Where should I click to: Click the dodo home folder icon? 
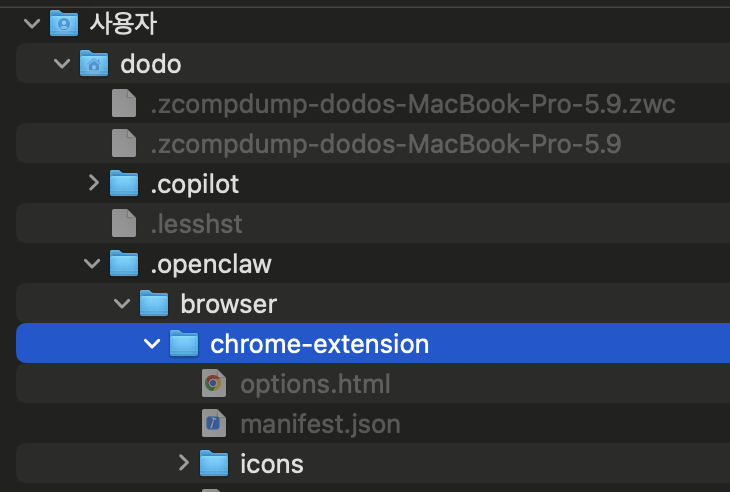[94, 63]
